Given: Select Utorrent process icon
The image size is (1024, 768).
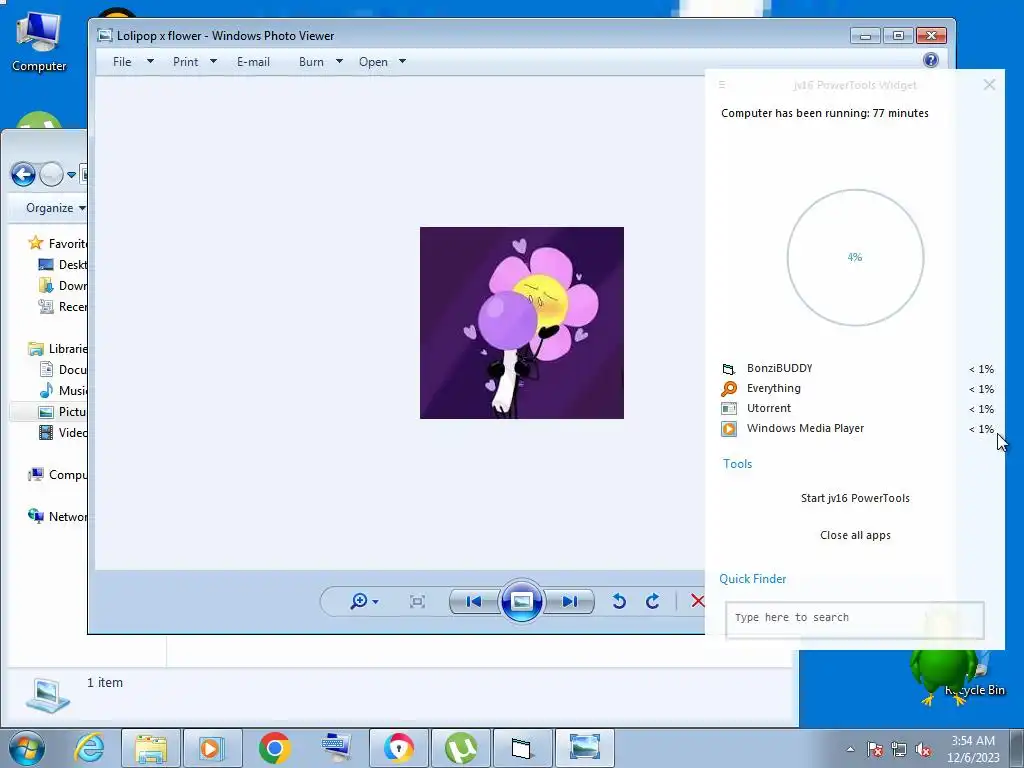Looking at the screenshot, I should point(729,409).
